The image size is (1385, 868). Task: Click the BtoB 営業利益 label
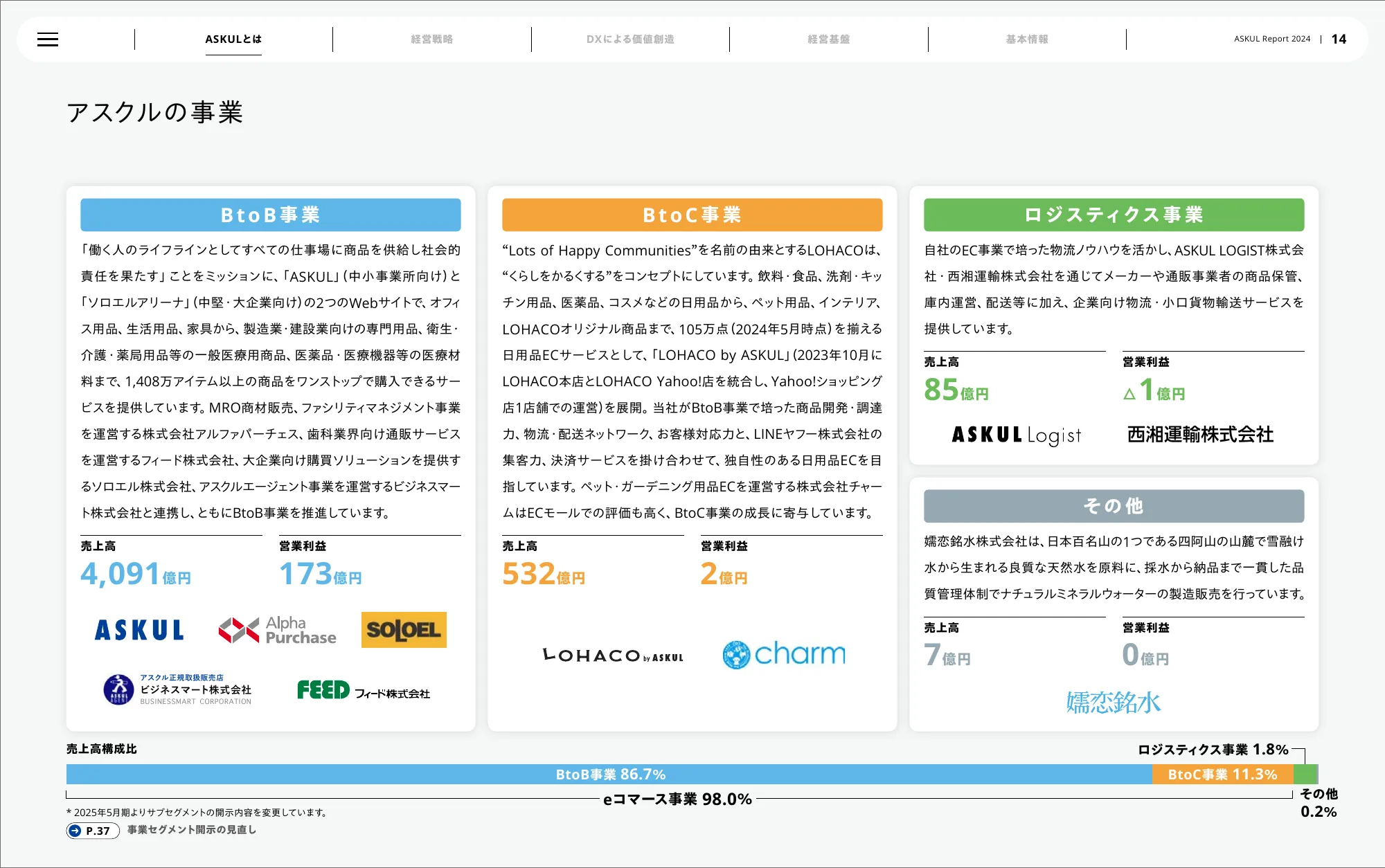(x=303, y=546)
